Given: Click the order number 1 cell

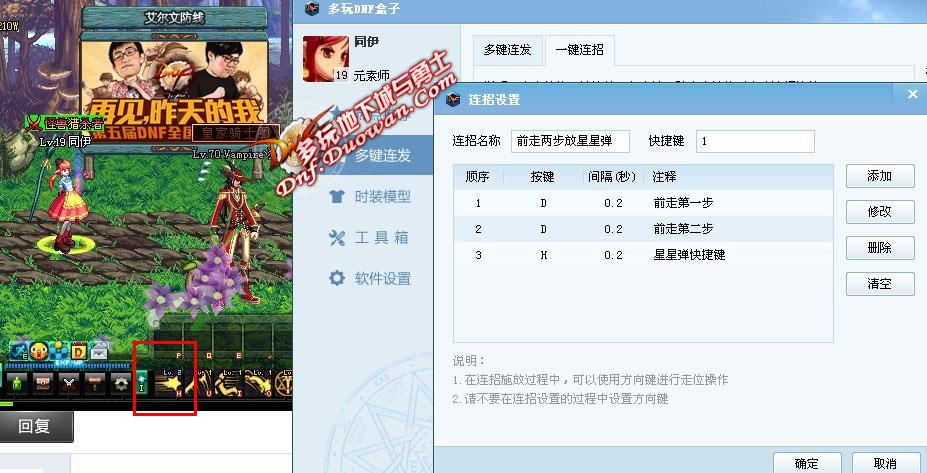Looking at the screenshot, I should [x=478, y=203].
